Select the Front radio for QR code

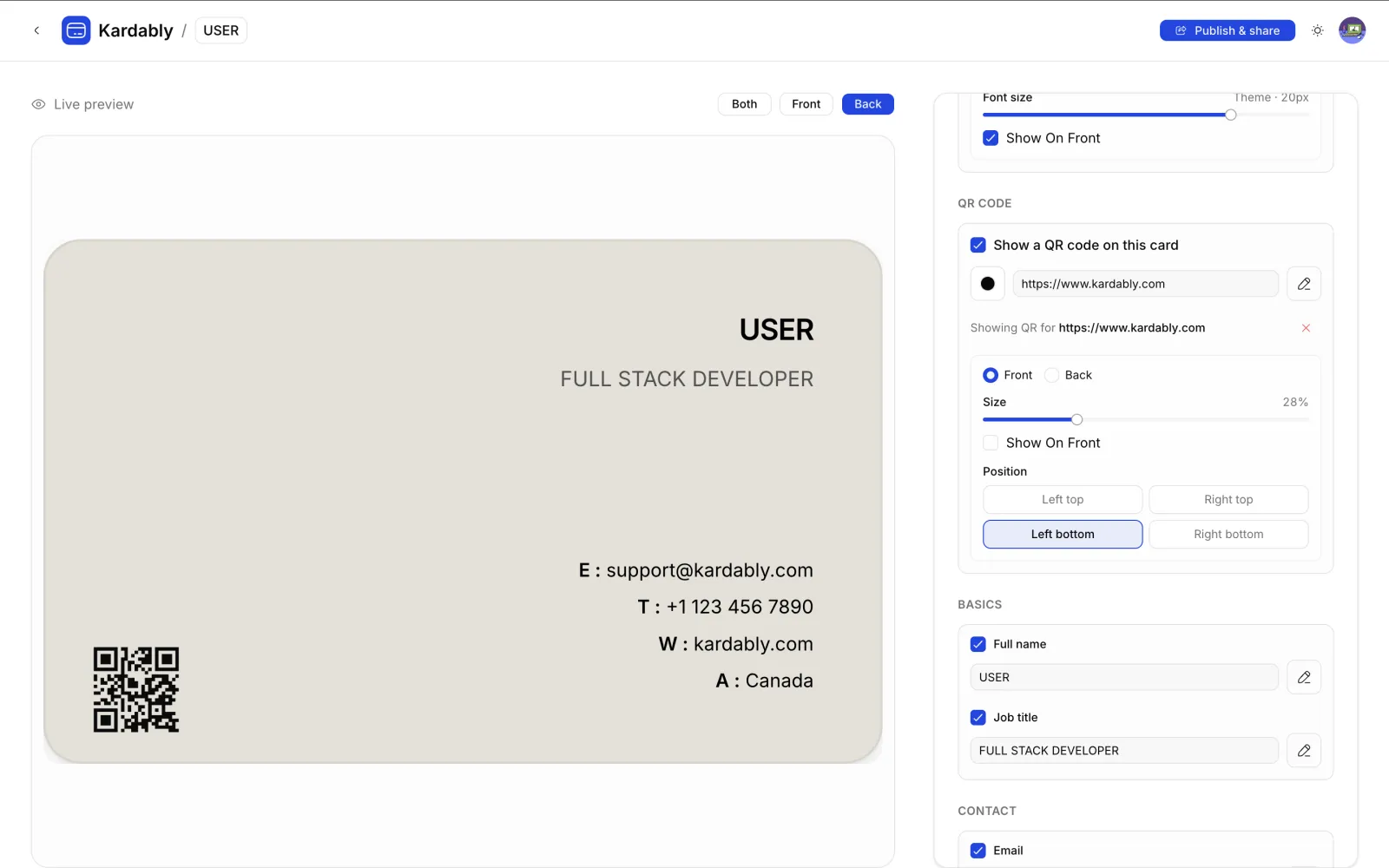991,375
